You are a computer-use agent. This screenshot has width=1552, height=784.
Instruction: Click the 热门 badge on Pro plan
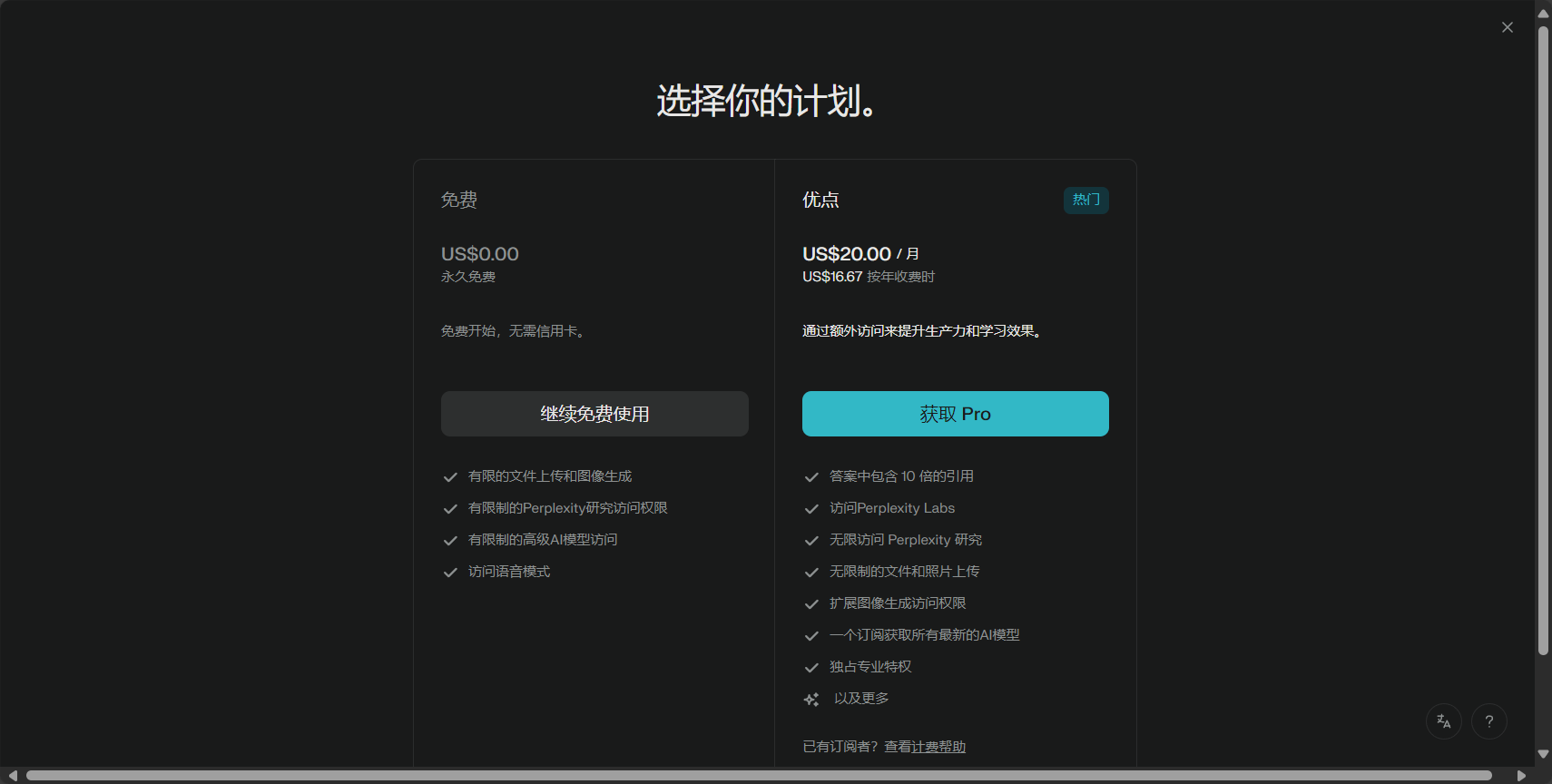[x=1086, y=200]
